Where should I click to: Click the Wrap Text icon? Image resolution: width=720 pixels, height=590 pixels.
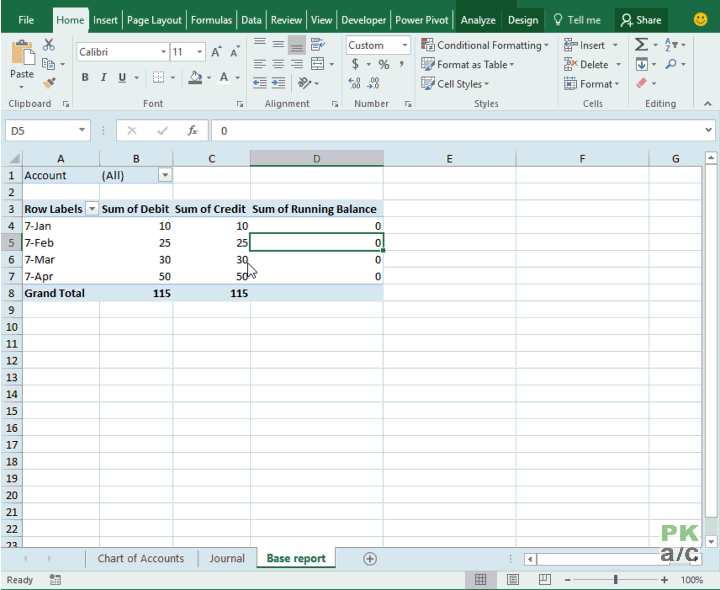(317, 45)
